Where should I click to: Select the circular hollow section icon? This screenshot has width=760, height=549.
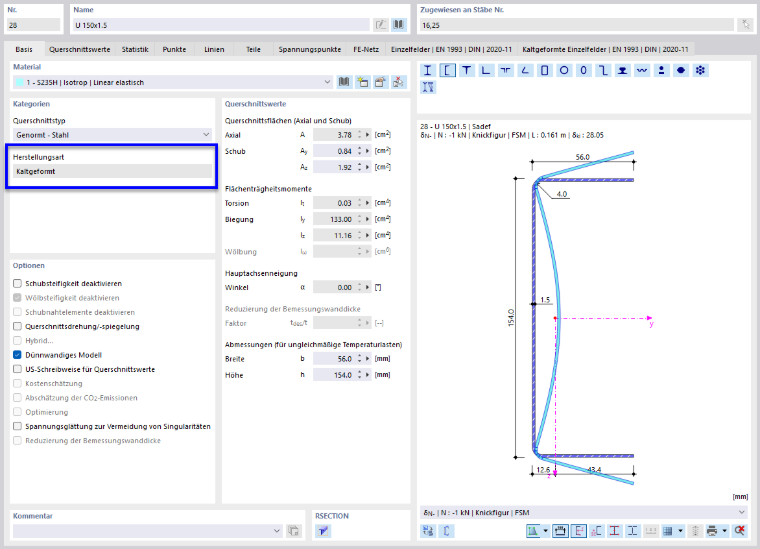click(564, 70)
